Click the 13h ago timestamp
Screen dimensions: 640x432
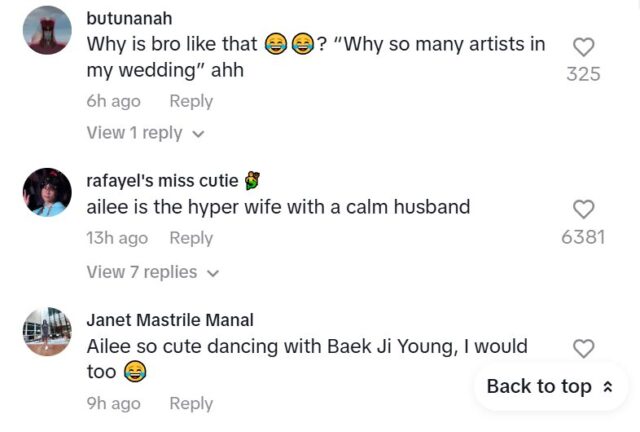(117, 238)
